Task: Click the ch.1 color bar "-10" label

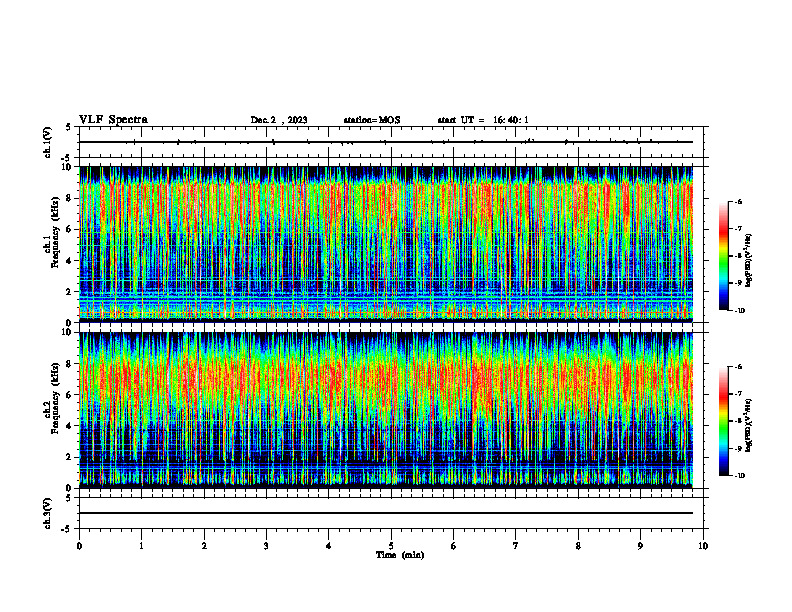Action: (739, 311)
